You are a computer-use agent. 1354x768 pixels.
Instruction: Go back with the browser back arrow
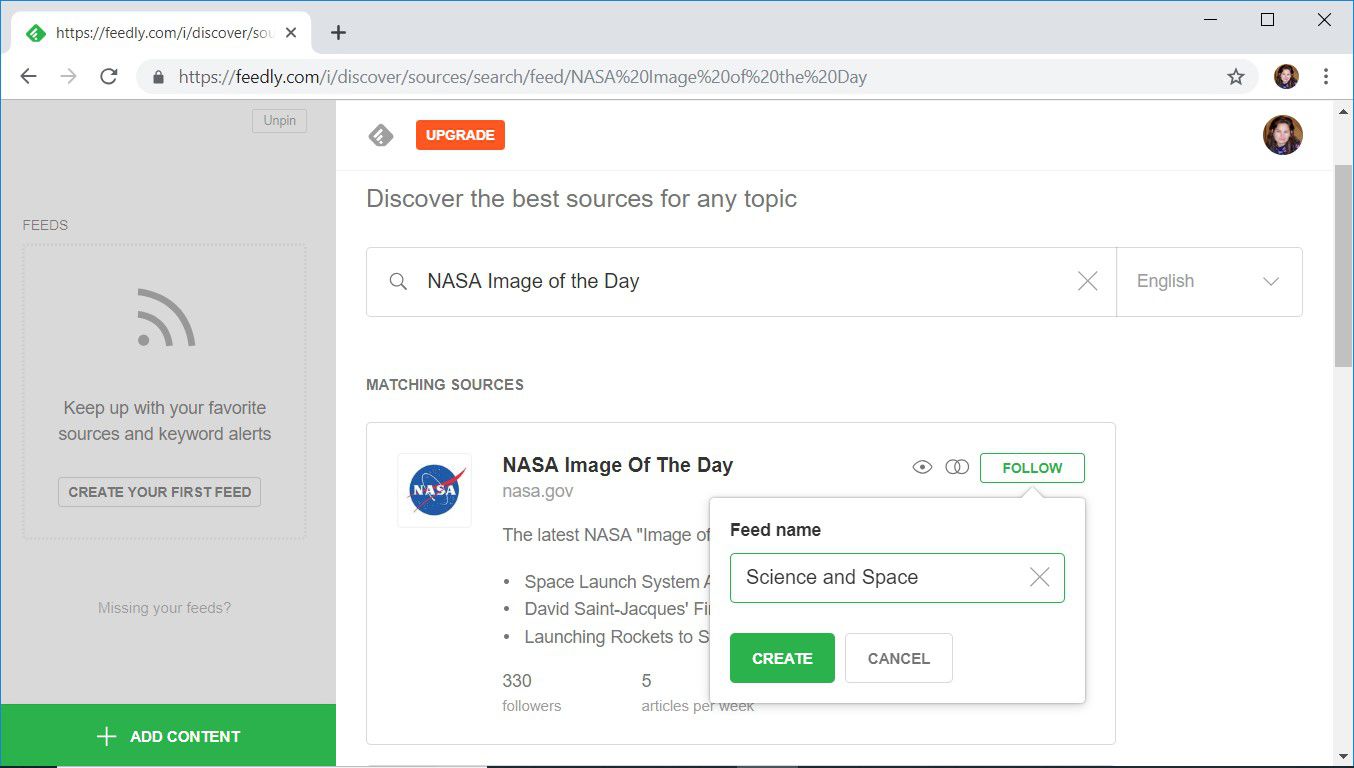28,77
